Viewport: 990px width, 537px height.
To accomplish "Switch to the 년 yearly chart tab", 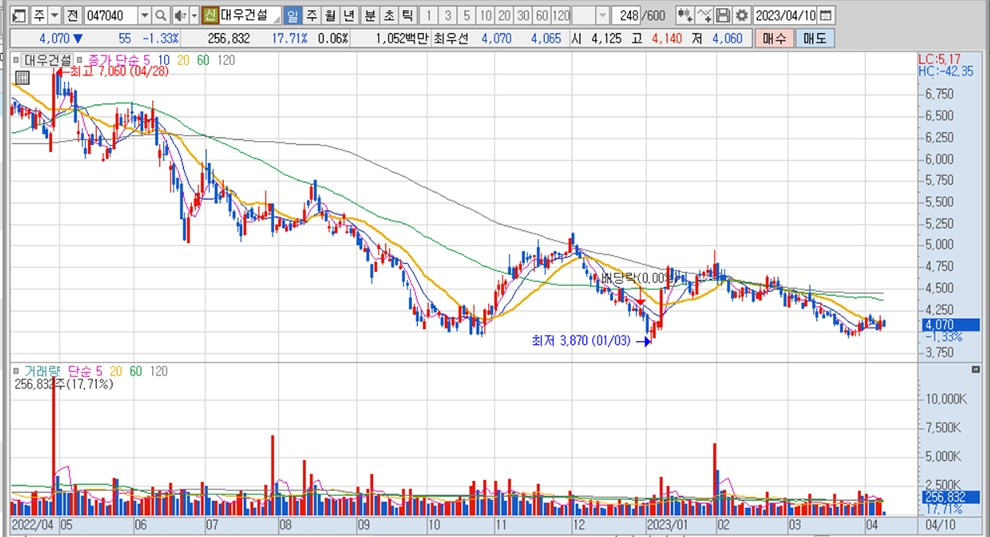I will (x=349, y=15).
